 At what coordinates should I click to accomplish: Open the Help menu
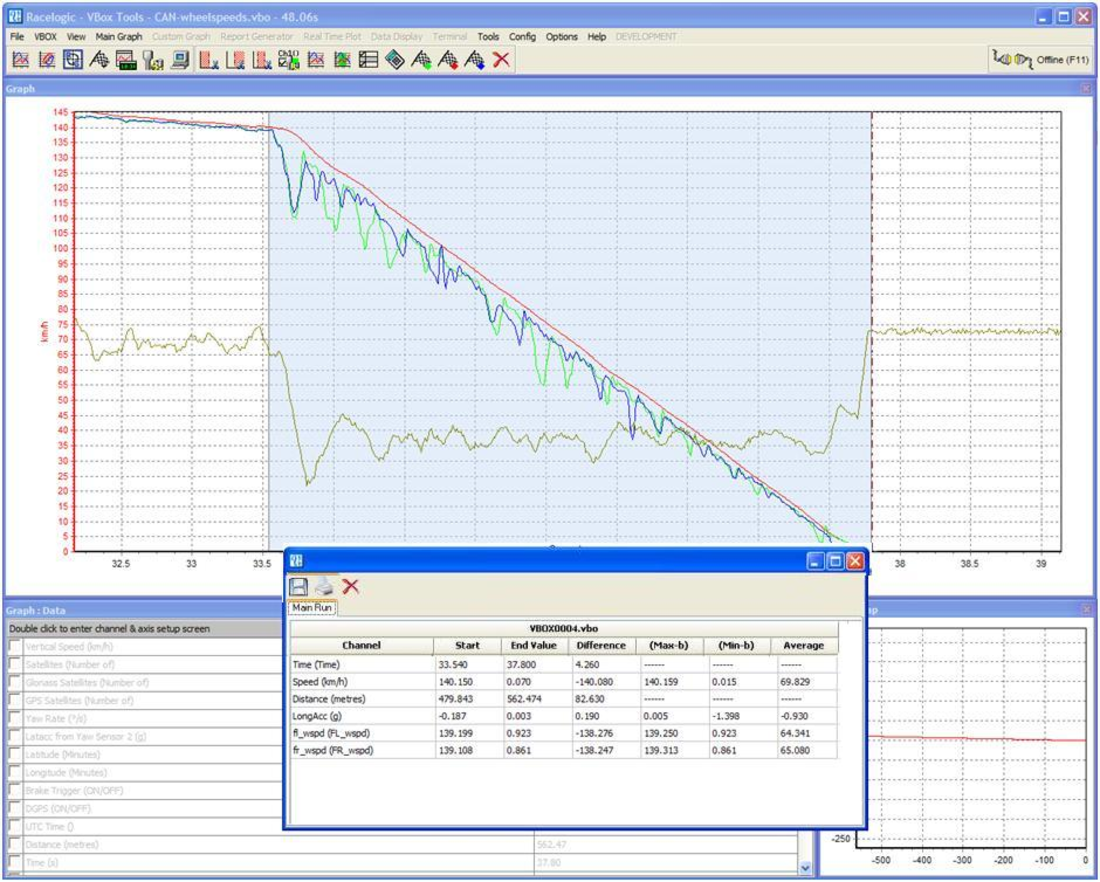(596, 36)
